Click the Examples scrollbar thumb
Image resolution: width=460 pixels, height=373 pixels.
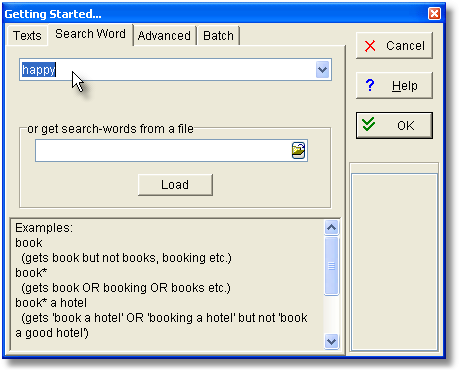pyautogui.click(x=331, y=266)
